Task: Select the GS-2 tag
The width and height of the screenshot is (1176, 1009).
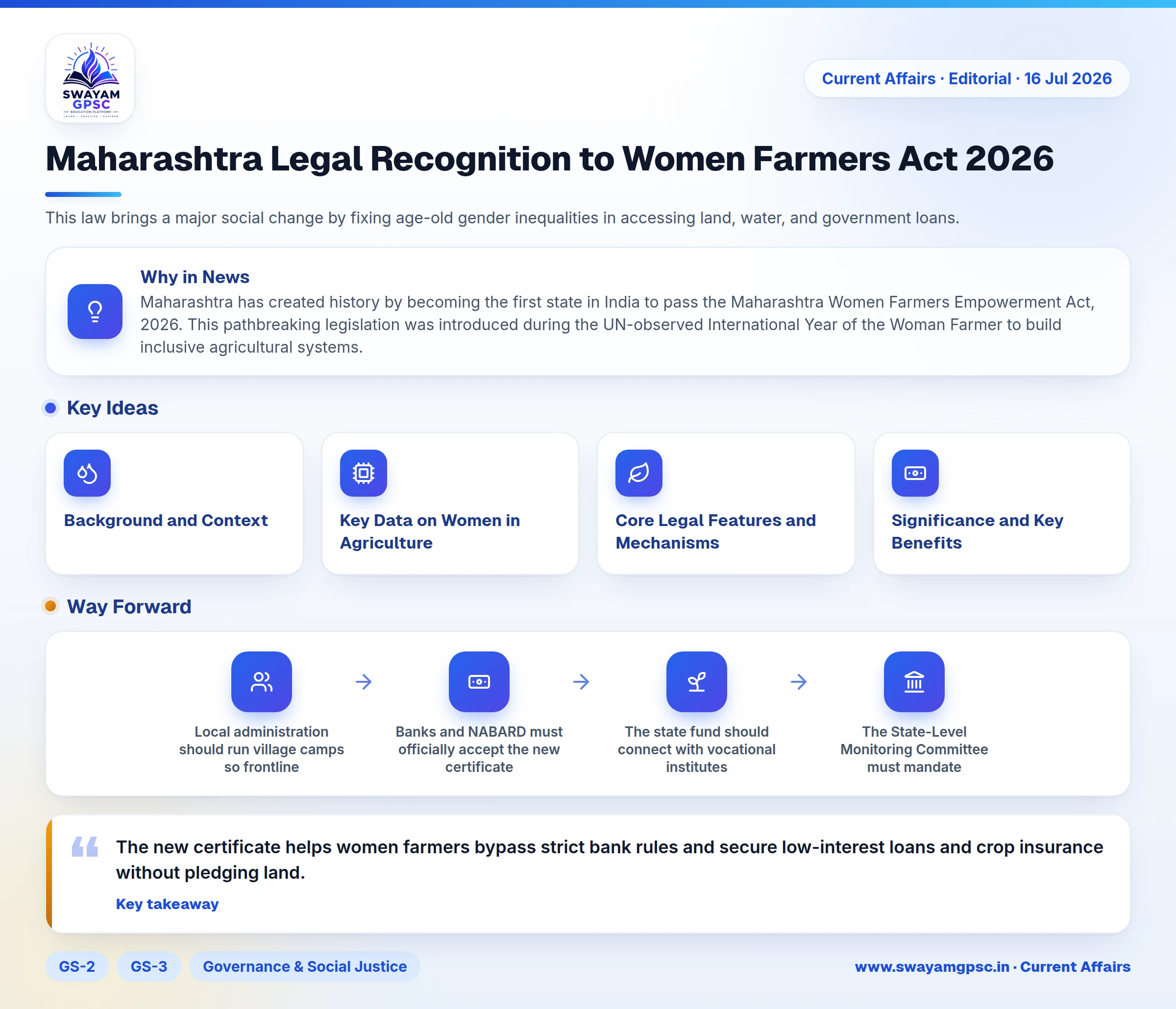Action: click(76, 966)
